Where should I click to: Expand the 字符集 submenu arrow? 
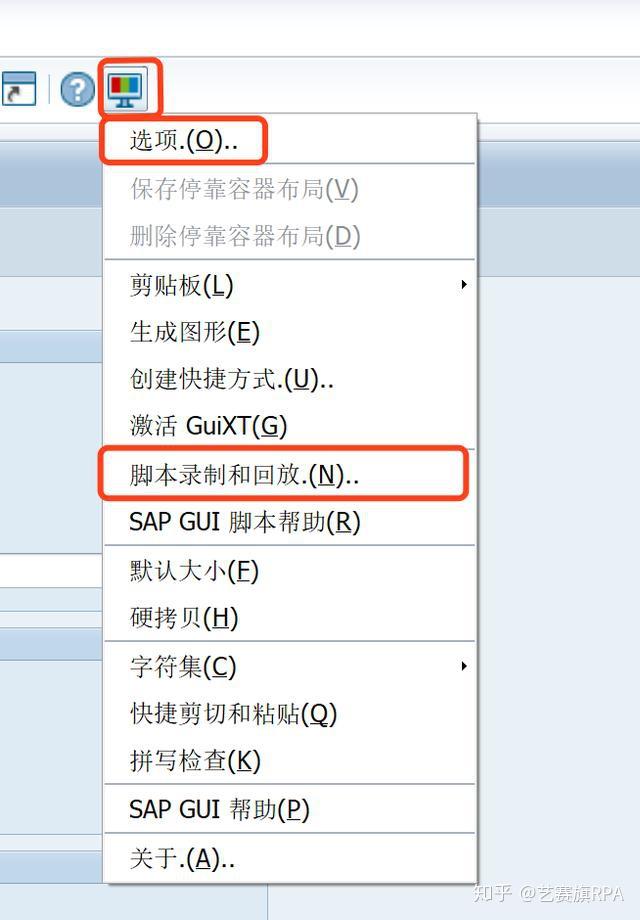pyautogui.click(x=464, y=666)
